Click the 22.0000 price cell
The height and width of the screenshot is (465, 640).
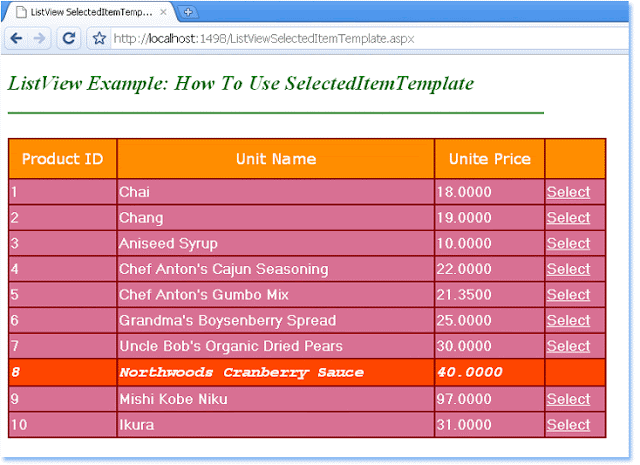tap(490, 269)
